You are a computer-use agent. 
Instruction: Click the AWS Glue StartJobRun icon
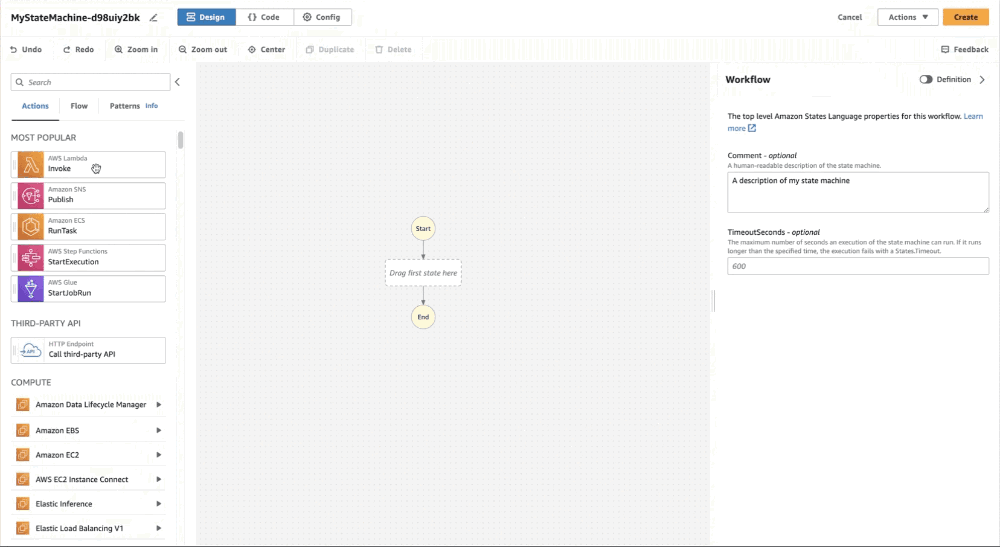[x=31, y=289]
